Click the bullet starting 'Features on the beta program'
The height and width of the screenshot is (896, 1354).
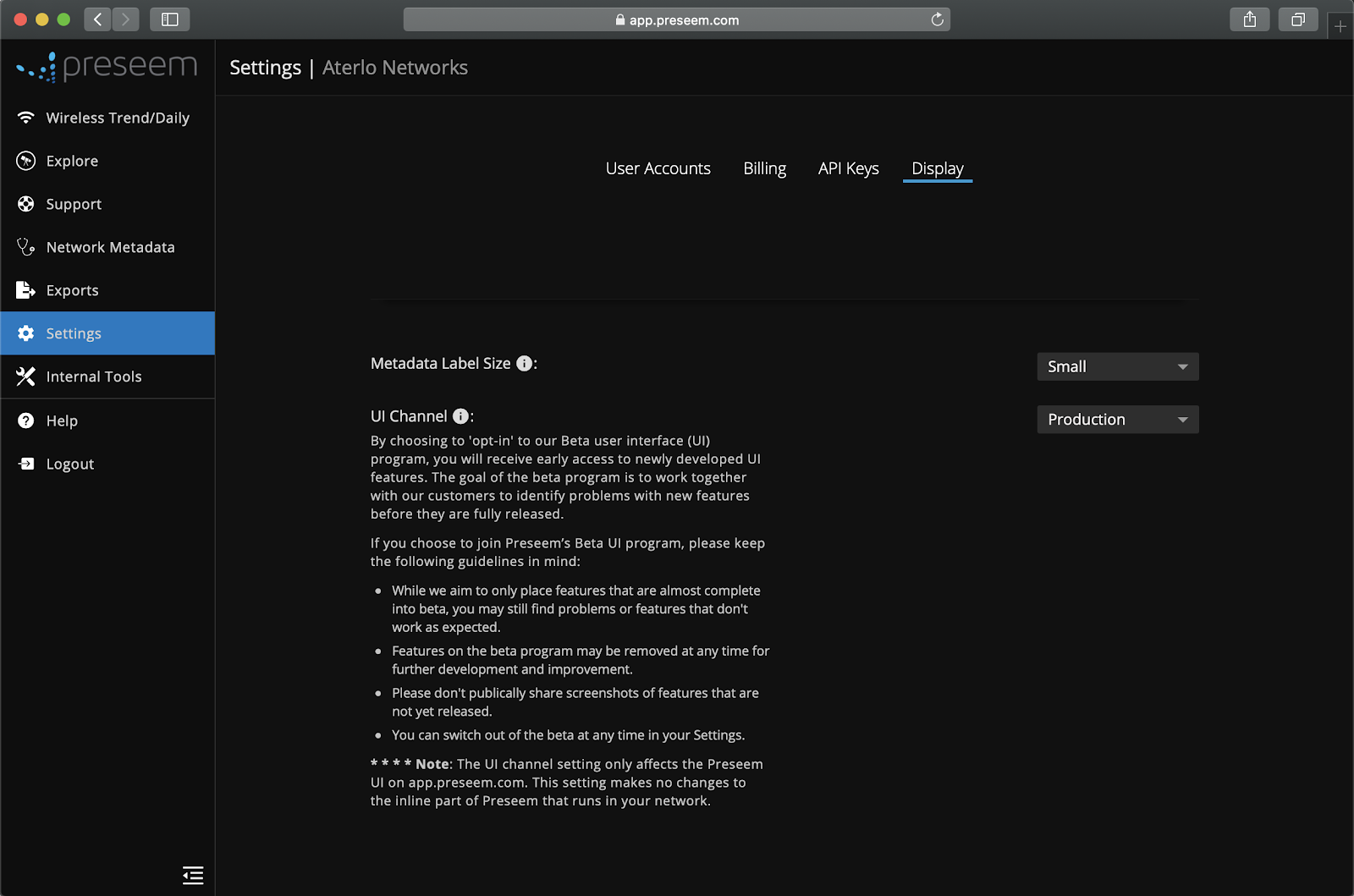pyautogui.click(x=581, y=660)
